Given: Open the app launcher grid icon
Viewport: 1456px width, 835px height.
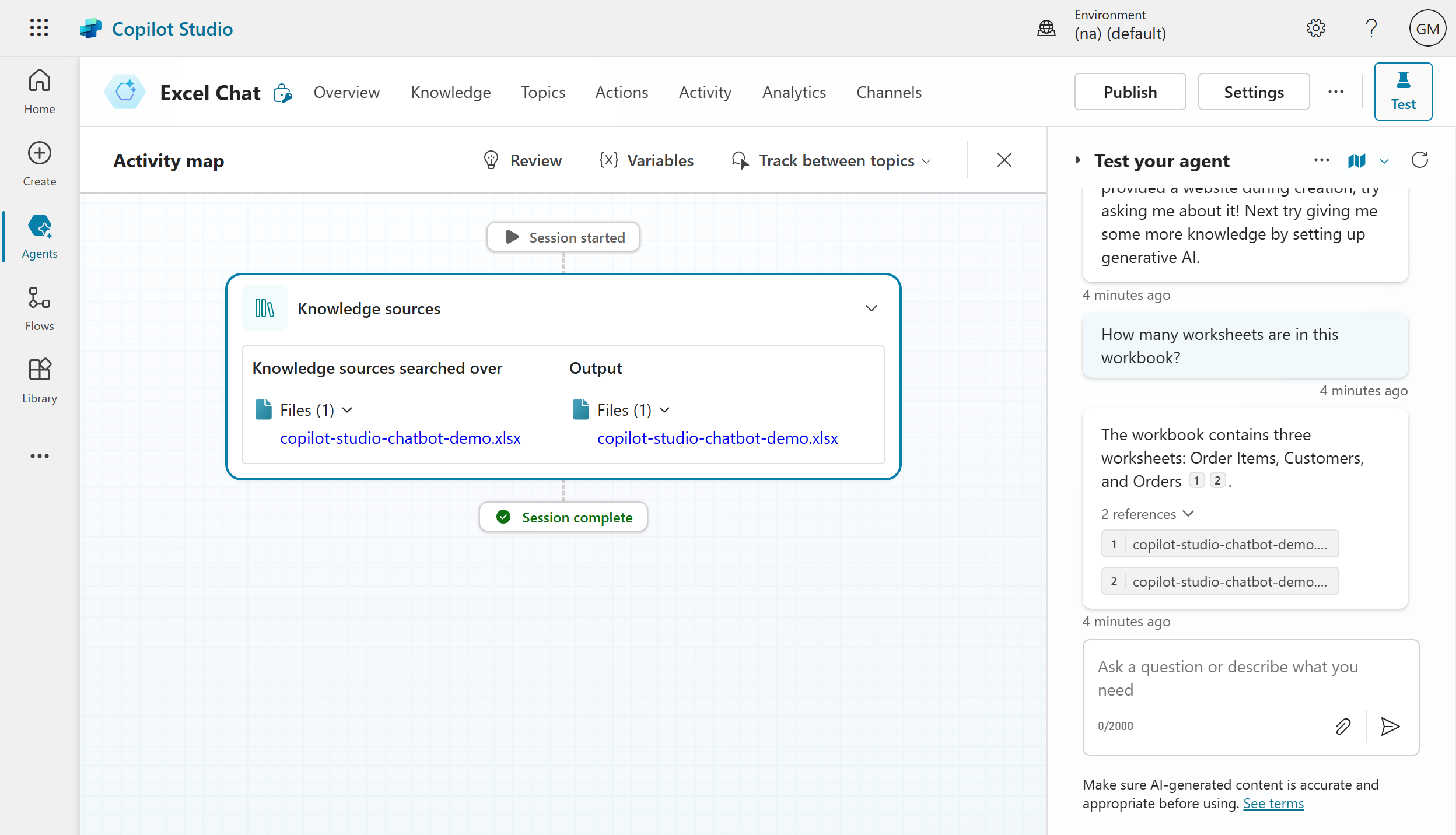Looking at the screenshot, I should pos(39,28).
